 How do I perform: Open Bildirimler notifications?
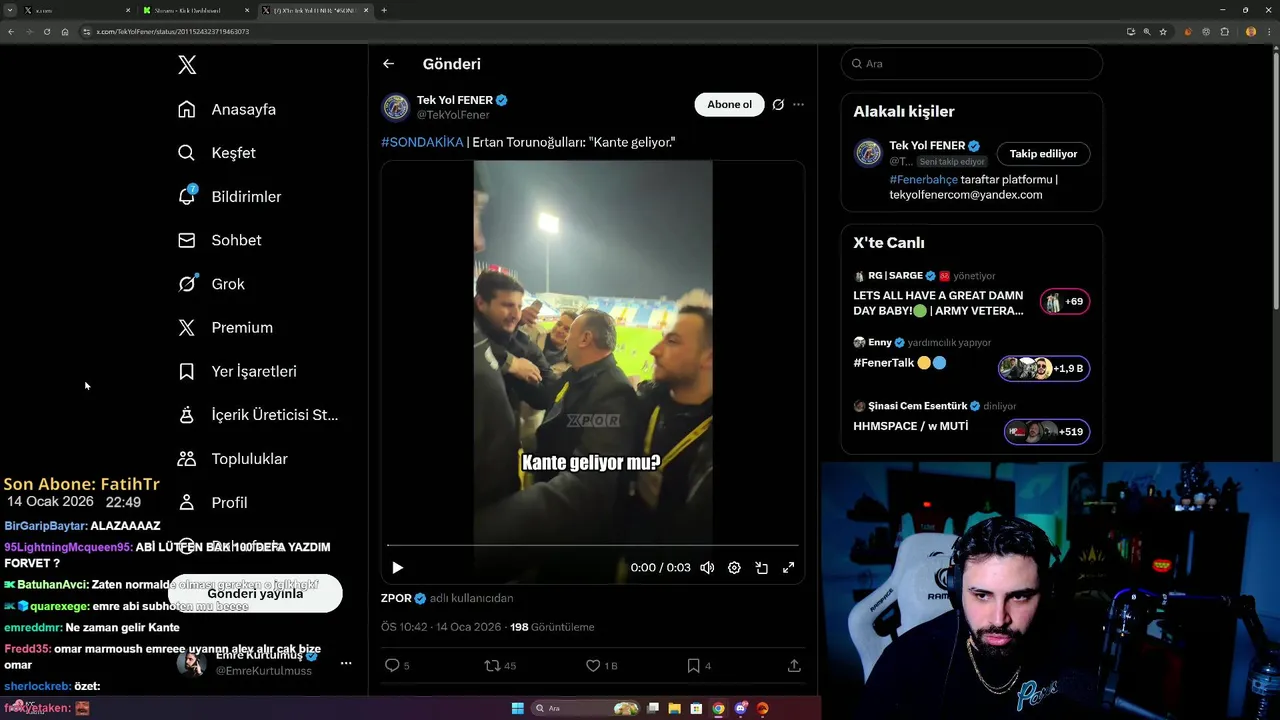click(x=229, y=197)
